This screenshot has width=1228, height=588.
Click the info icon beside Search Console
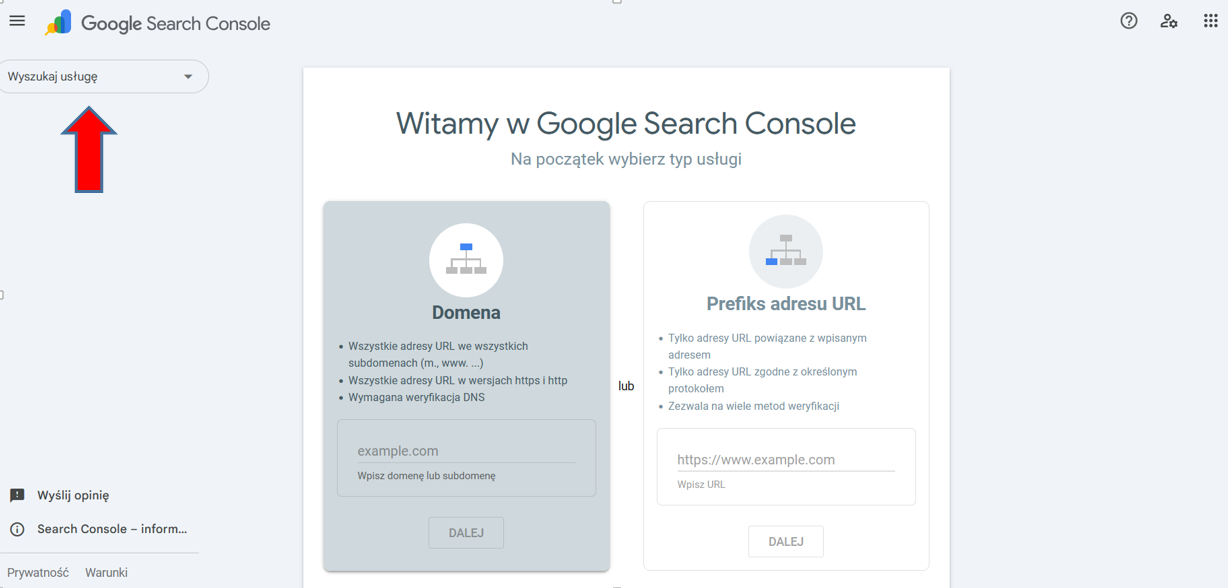click(x=17, y=529)
